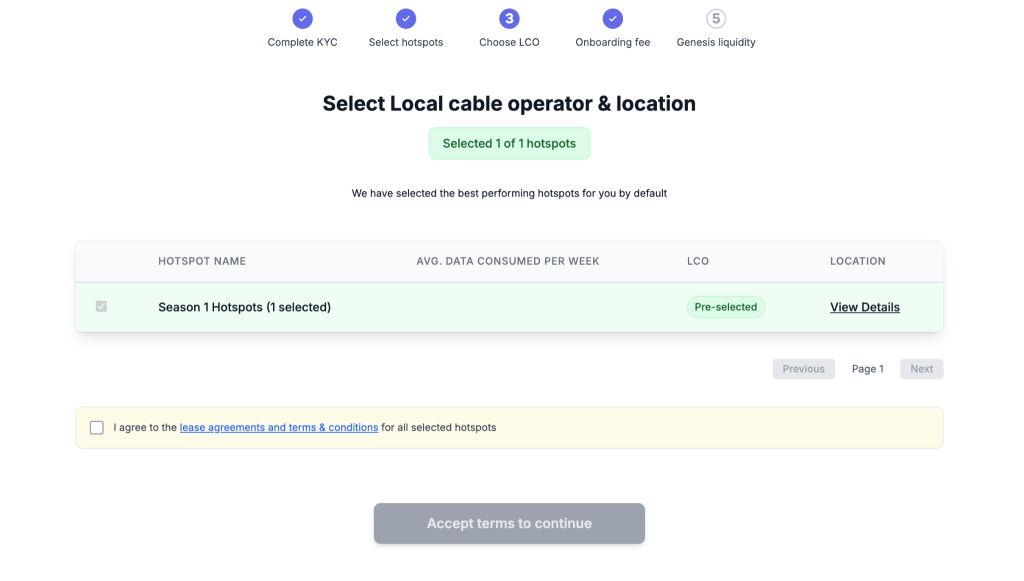This screenshot has height=581, width=1024.
Task: Click the Pre-selected LCO badge
Action: (x=726, y=307)
